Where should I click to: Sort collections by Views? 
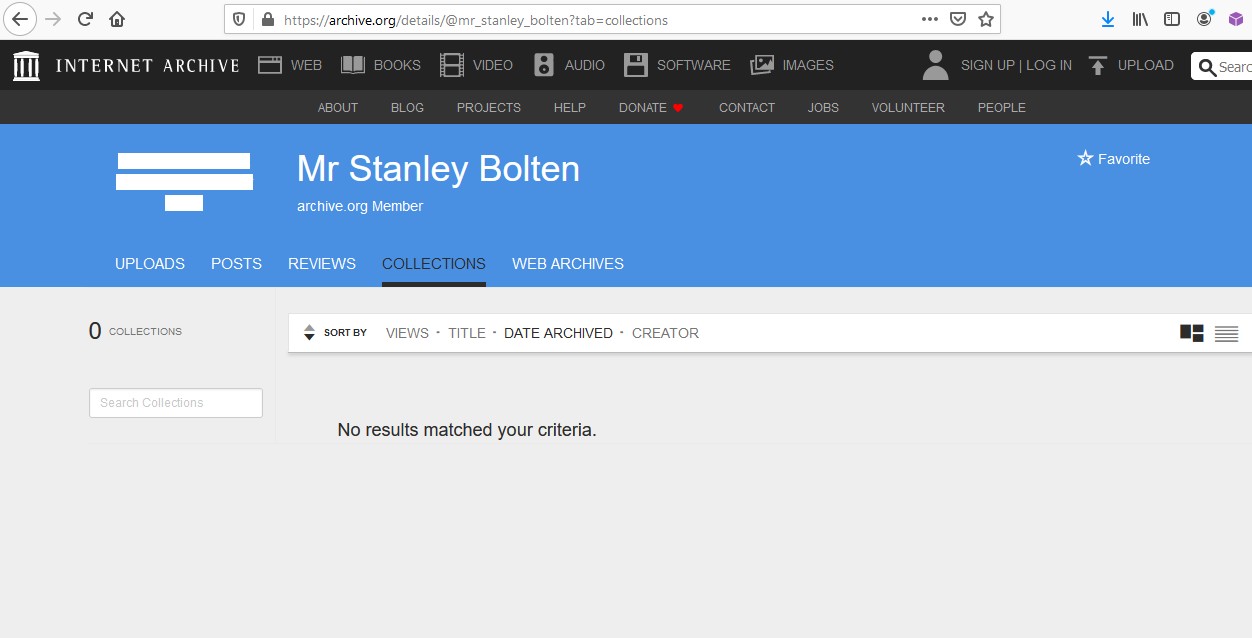pyautogui.click(x=407, y=333)
